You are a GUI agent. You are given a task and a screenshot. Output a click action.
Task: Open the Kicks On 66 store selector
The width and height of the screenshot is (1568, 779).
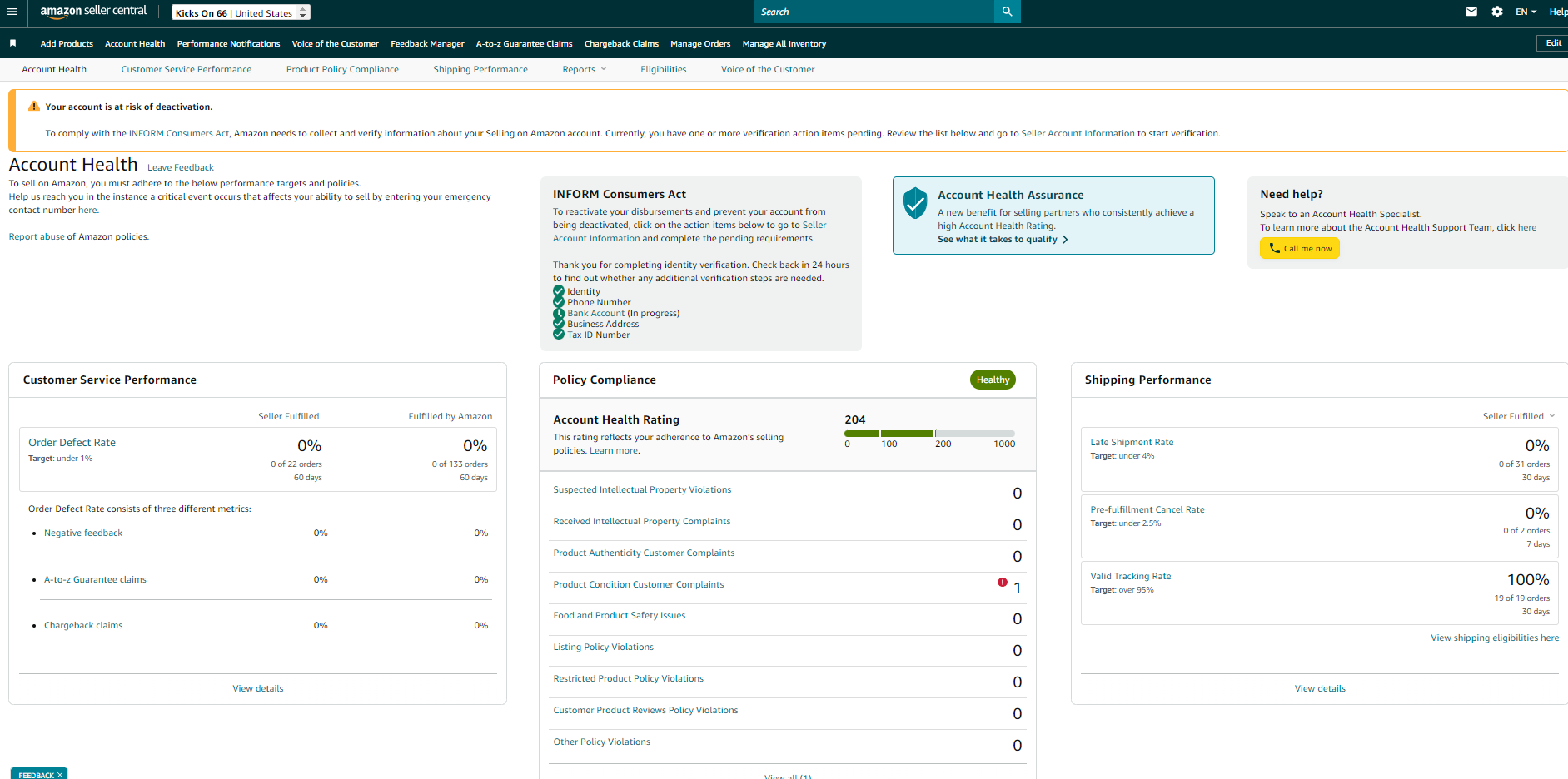pos(241,12)
